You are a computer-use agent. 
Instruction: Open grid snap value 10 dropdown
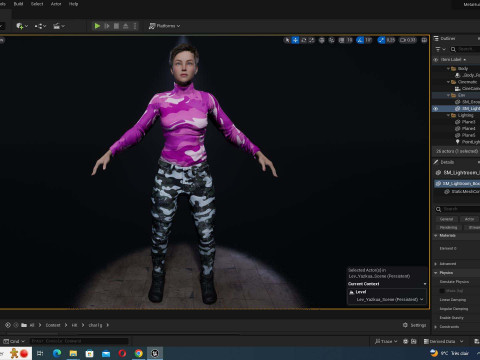point(349,40)
